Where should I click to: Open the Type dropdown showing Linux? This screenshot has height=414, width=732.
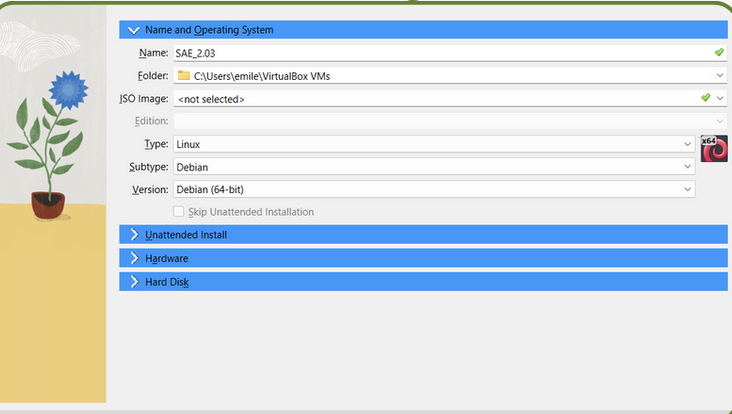click(x=687, y=144)
